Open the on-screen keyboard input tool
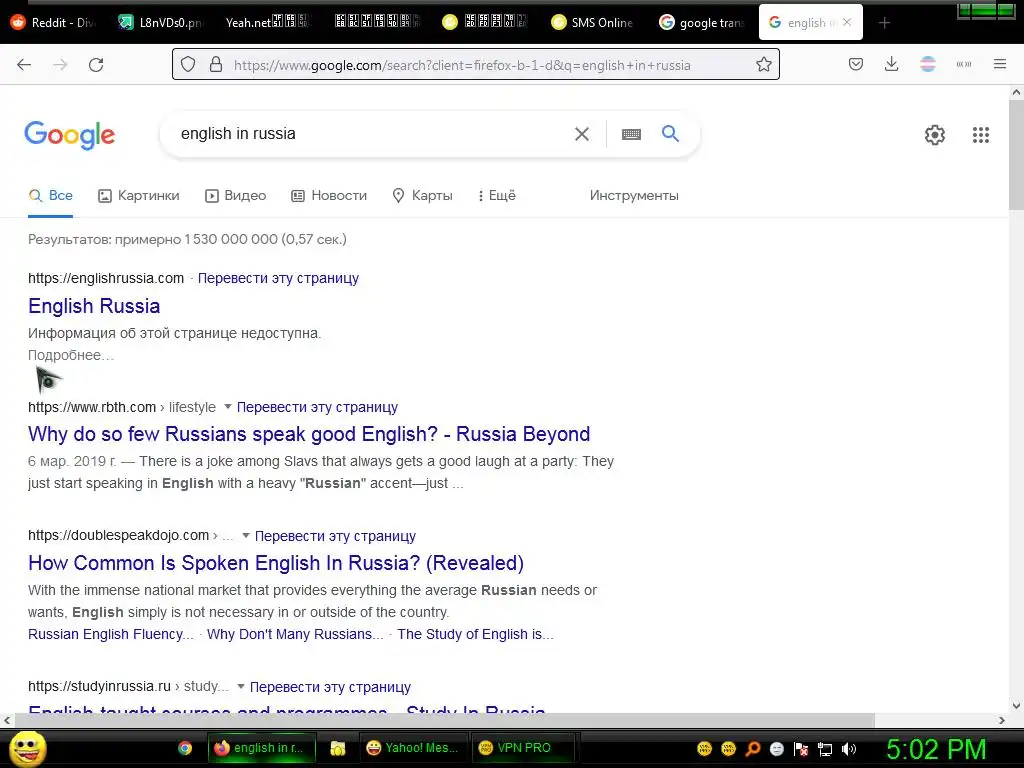1024x768 pixels. point(631,134)
